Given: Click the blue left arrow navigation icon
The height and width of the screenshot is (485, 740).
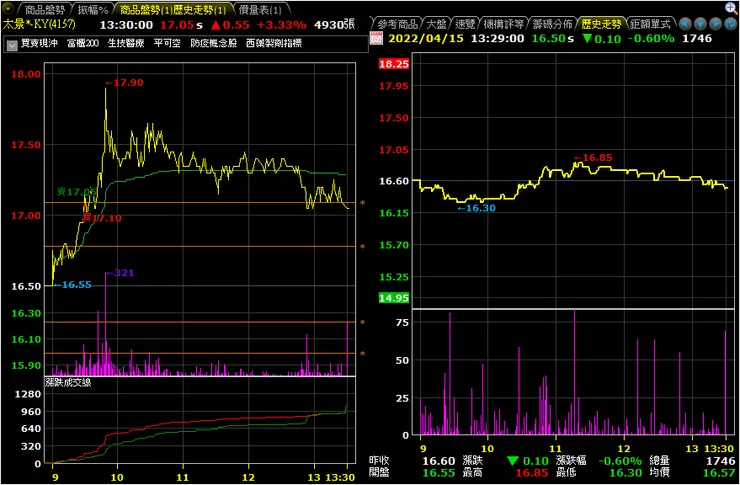Looking at the screenshot, I should 685,24.
